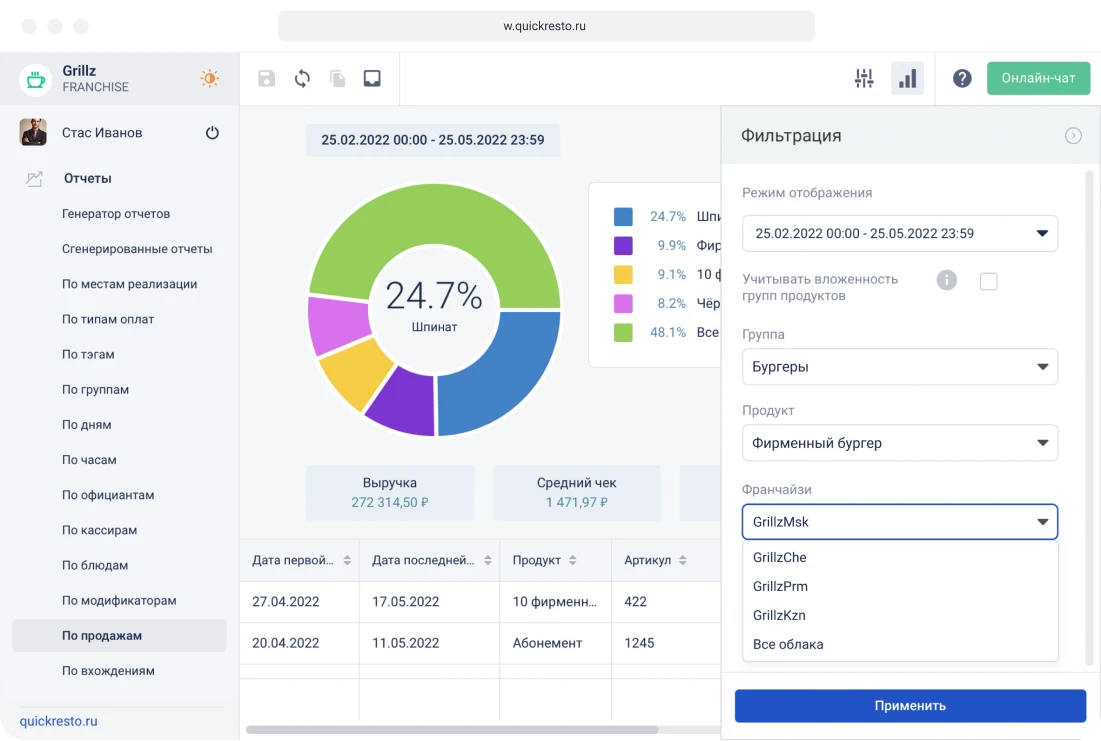Click the copy documents icon in toolbar
The height and width of the screenshot is (741, 1101).
pyautogui.click(x=337, y=79)
